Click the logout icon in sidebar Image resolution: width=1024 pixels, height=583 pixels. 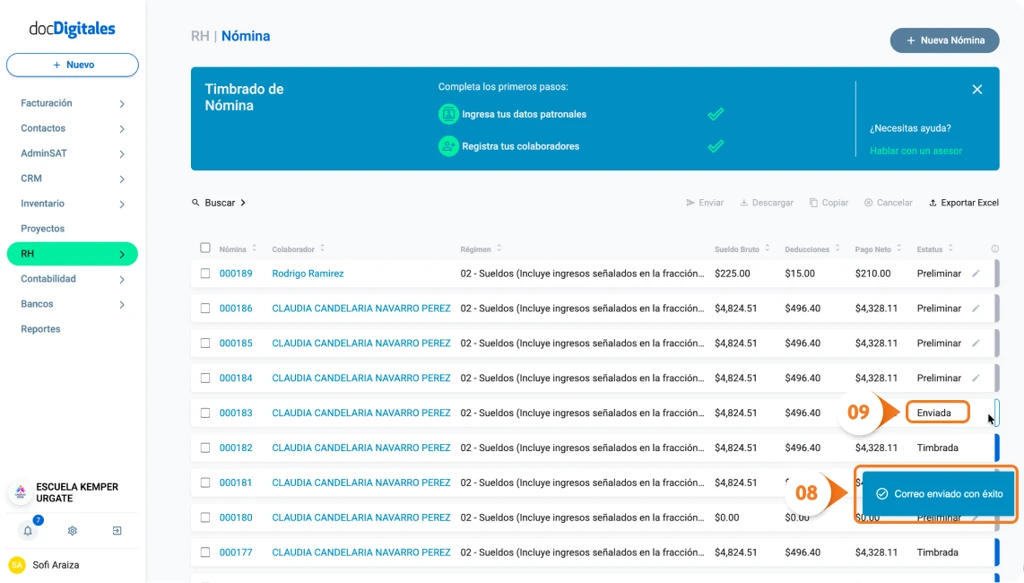point(117,531)
